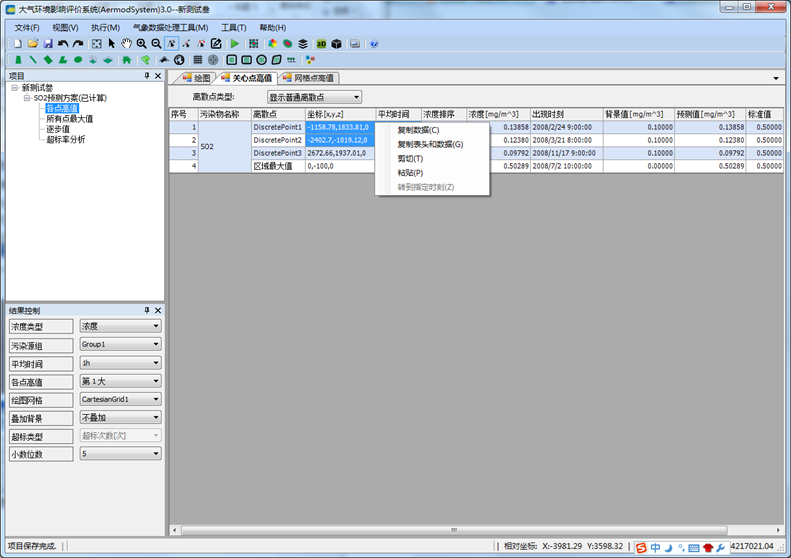Open the 离散点类型 dropdown

tap(314, 97)
